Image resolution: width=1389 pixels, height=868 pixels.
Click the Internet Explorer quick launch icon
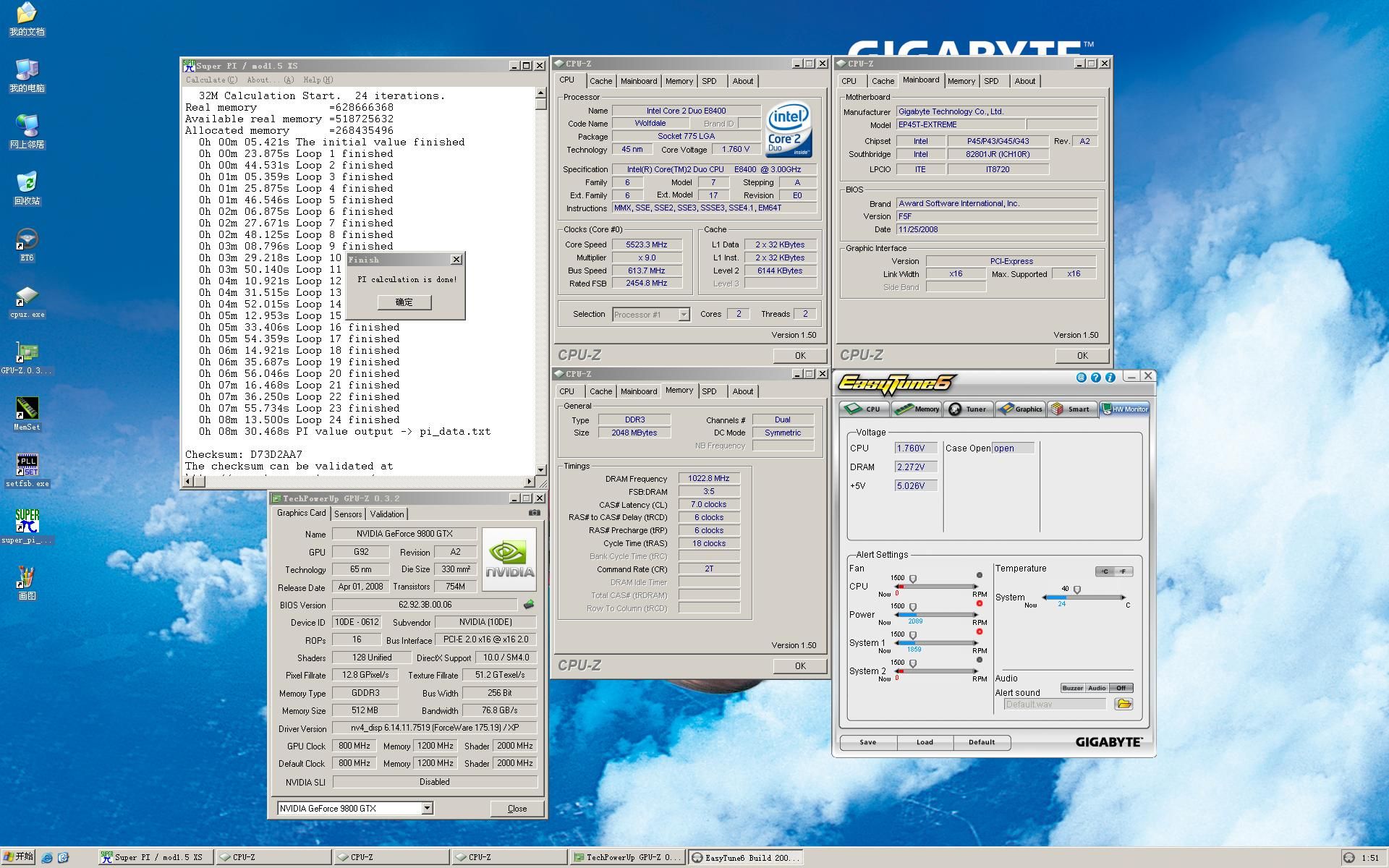click(47, 858)
